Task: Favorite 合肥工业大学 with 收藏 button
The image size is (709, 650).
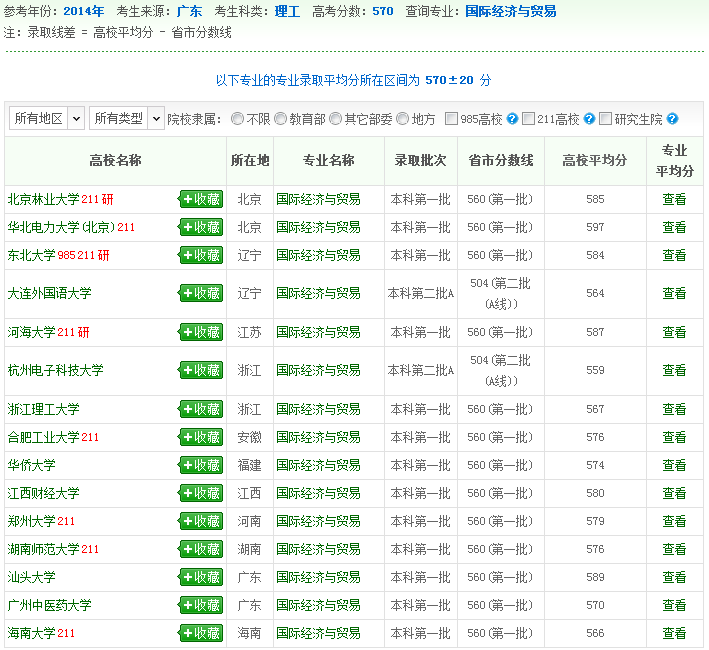Action: pyautogui.click(x=201, y=437)
